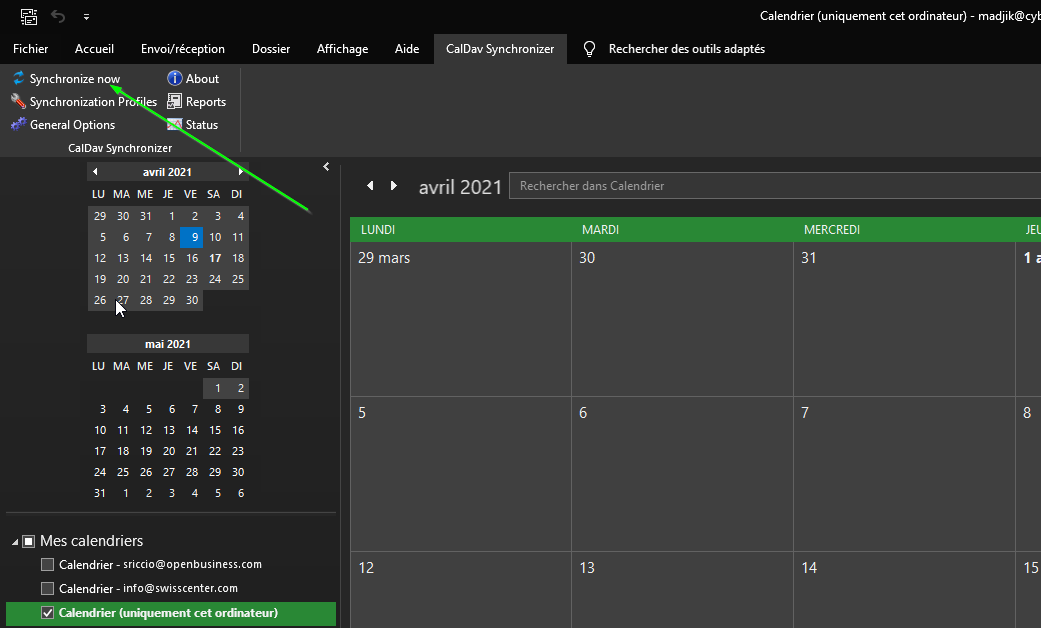
Task: Show the synchronization Status icon
Action: tap(175, 125)
